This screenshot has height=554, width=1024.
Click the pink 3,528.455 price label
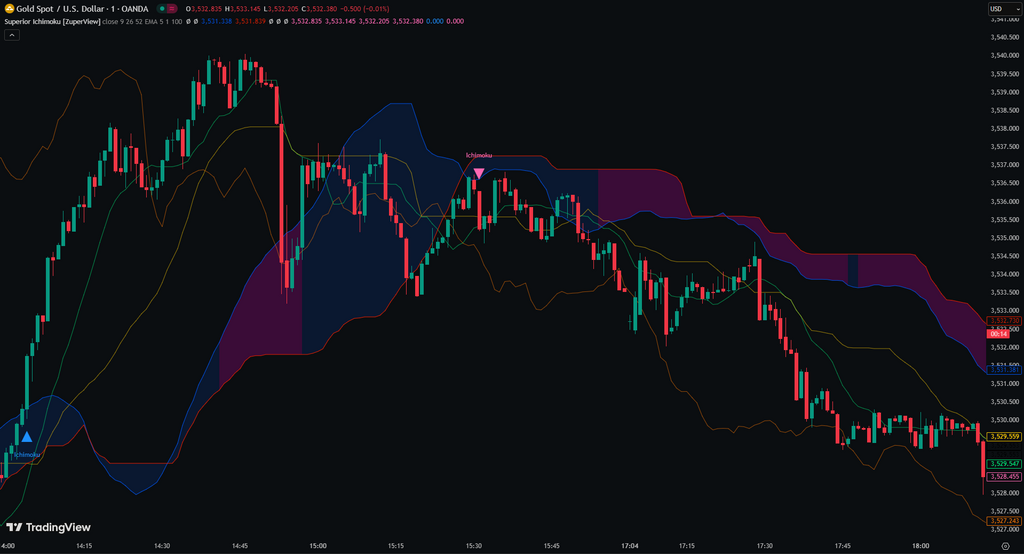click(1004, 477)
